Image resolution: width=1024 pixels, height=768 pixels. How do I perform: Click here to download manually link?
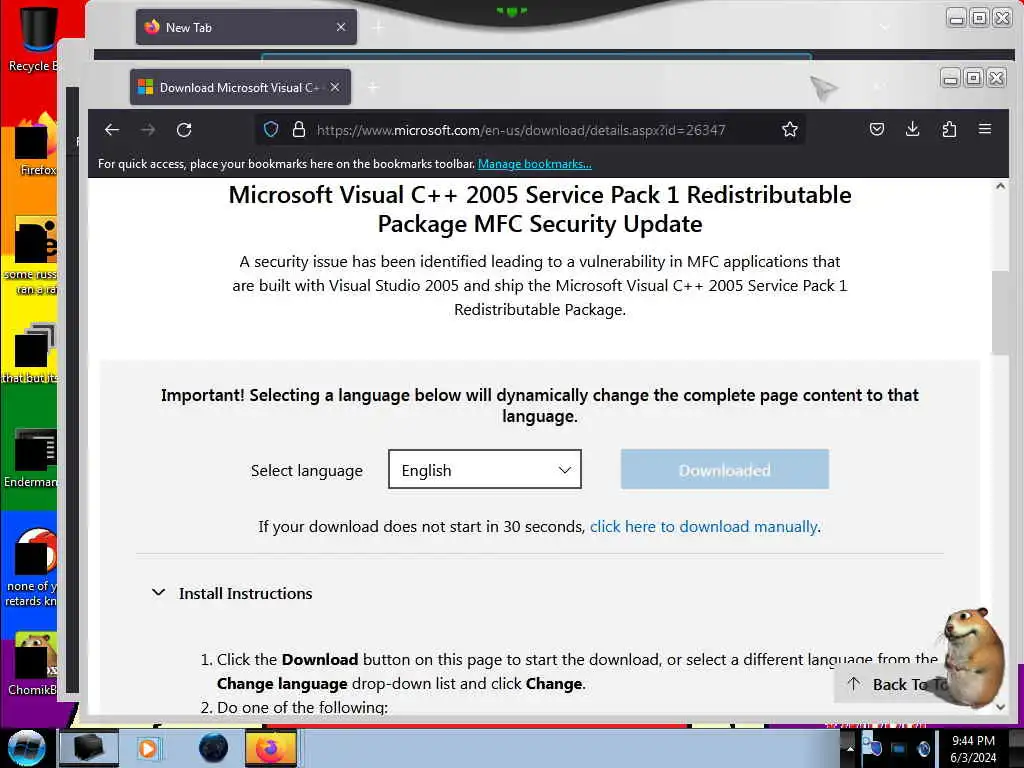coord(704,527)
